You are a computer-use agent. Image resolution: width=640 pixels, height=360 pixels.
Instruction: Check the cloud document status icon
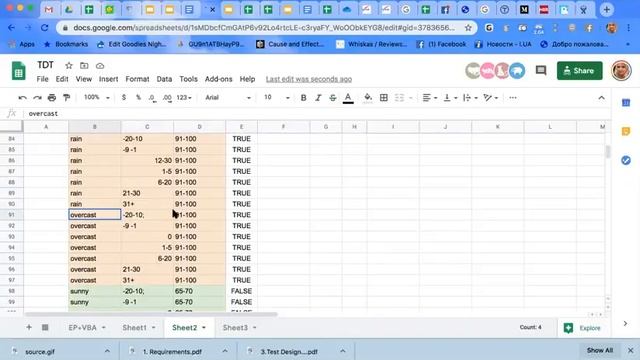click(100, 65)
